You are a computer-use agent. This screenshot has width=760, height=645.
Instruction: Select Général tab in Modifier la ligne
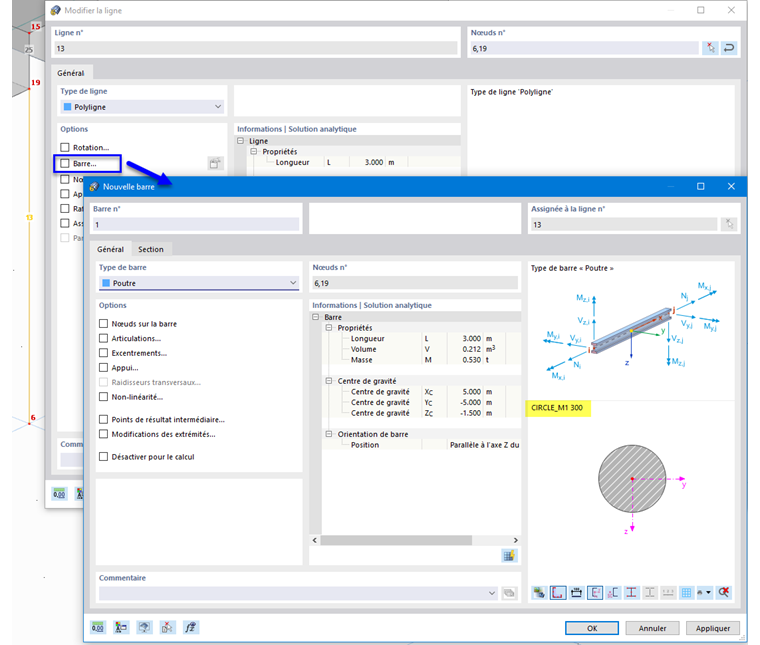(x=71, y=73)
